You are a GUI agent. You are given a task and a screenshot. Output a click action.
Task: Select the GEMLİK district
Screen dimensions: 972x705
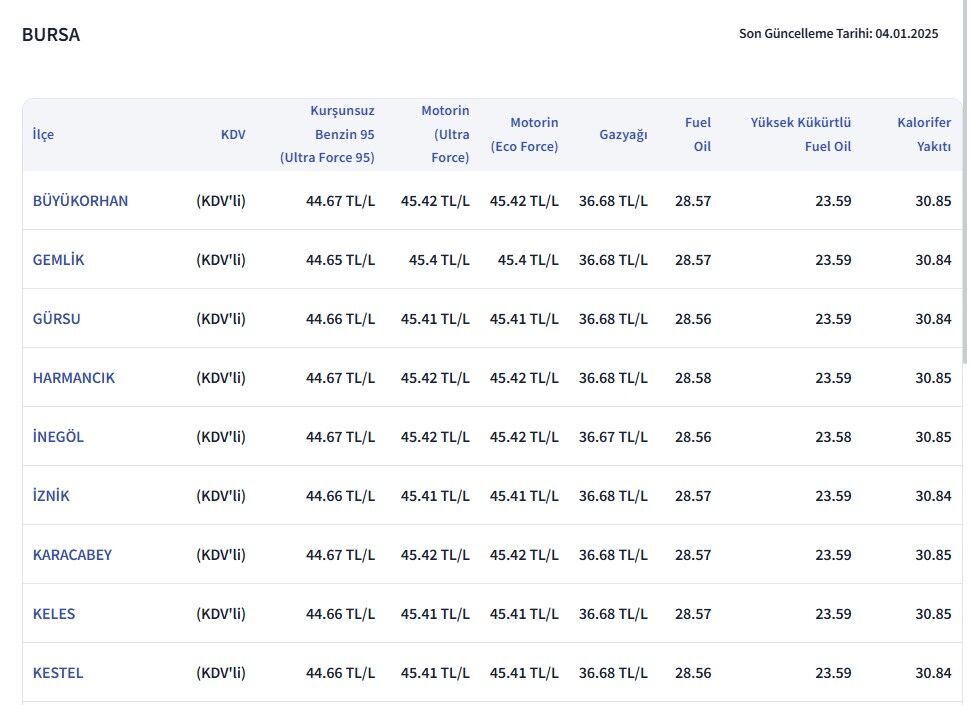[x=58, y=259]
